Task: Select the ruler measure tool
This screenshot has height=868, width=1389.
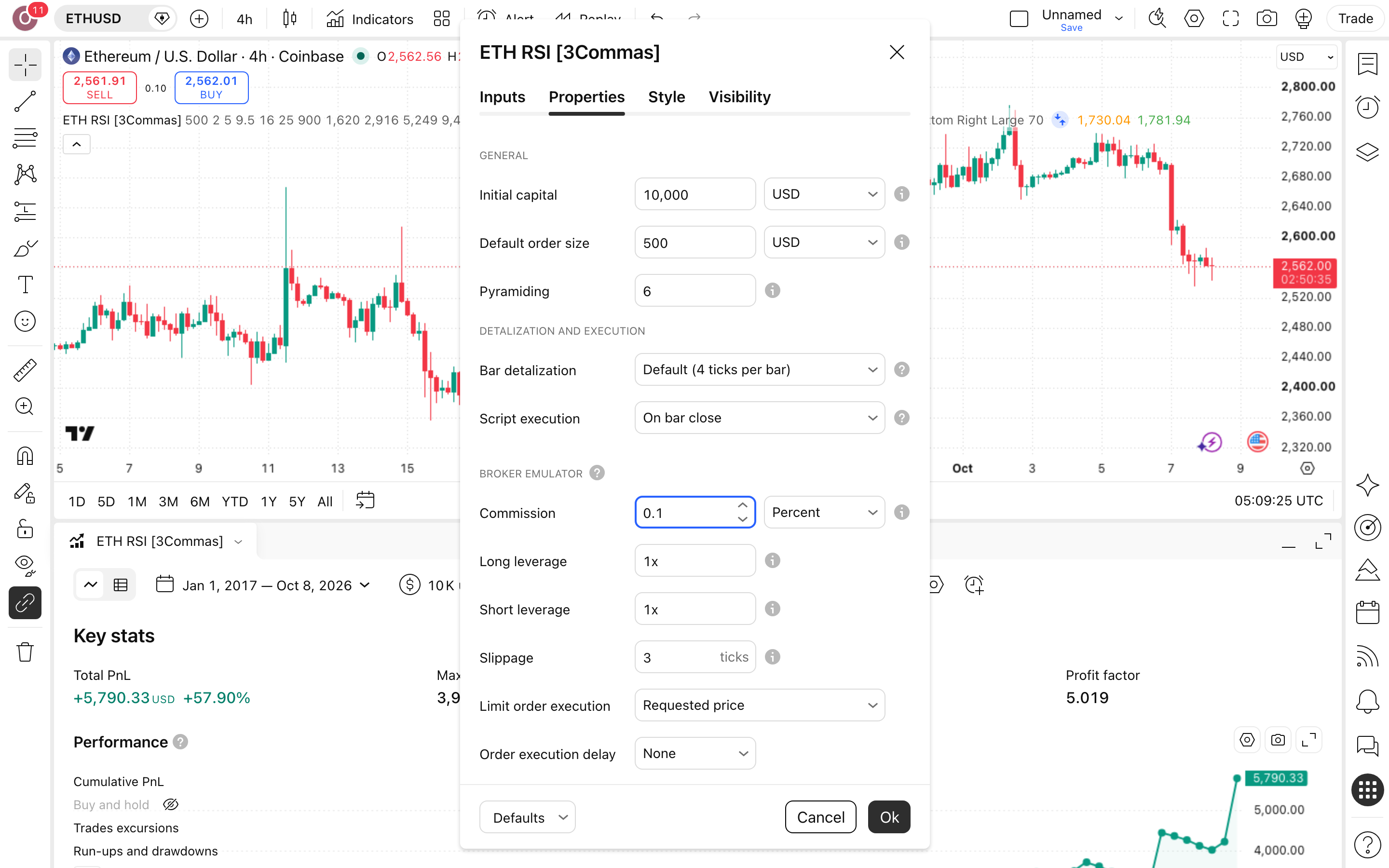Action: click(25, 370)
